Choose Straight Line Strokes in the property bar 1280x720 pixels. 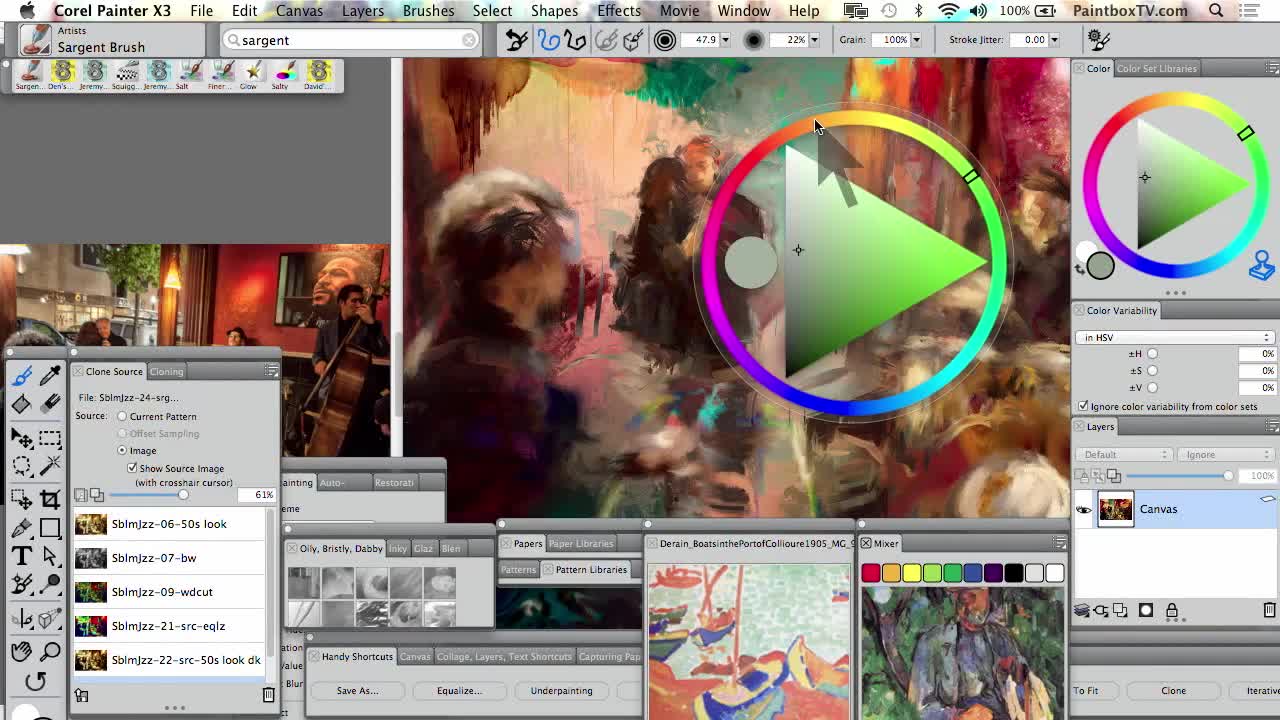tap(576, 40)
